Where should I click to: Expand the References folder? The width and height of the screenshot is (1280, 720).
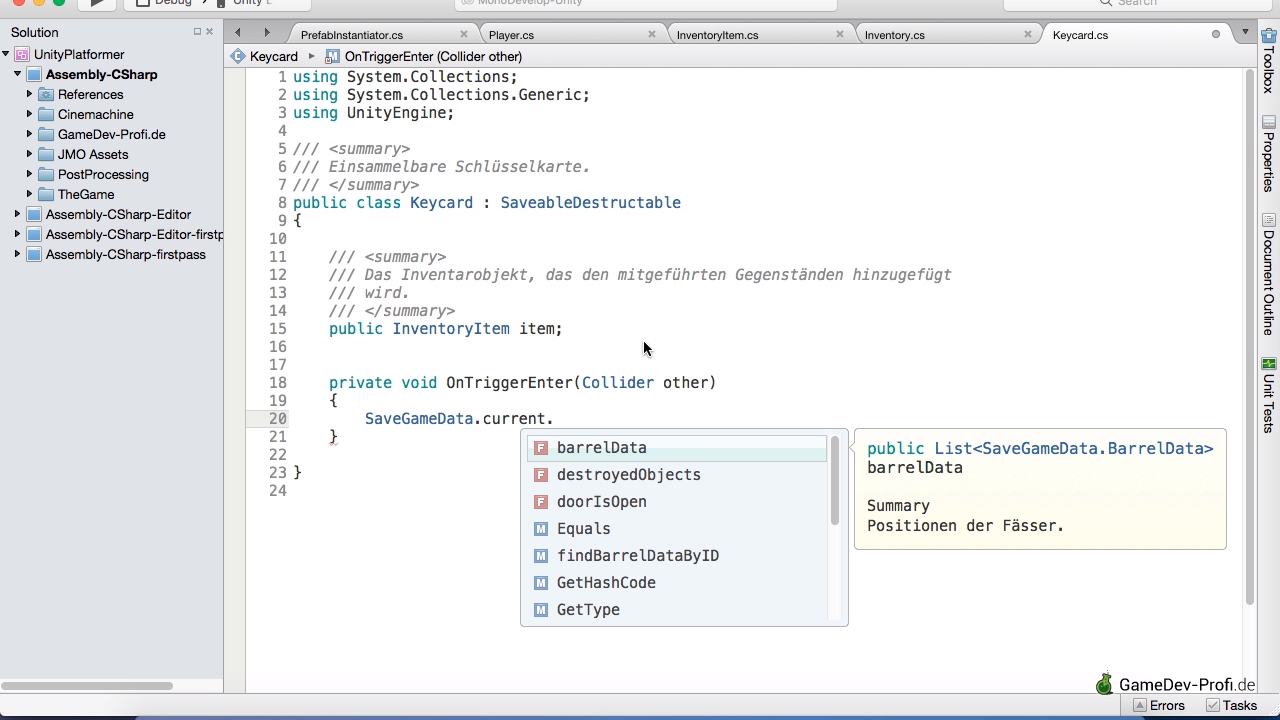tap(30, 94)
